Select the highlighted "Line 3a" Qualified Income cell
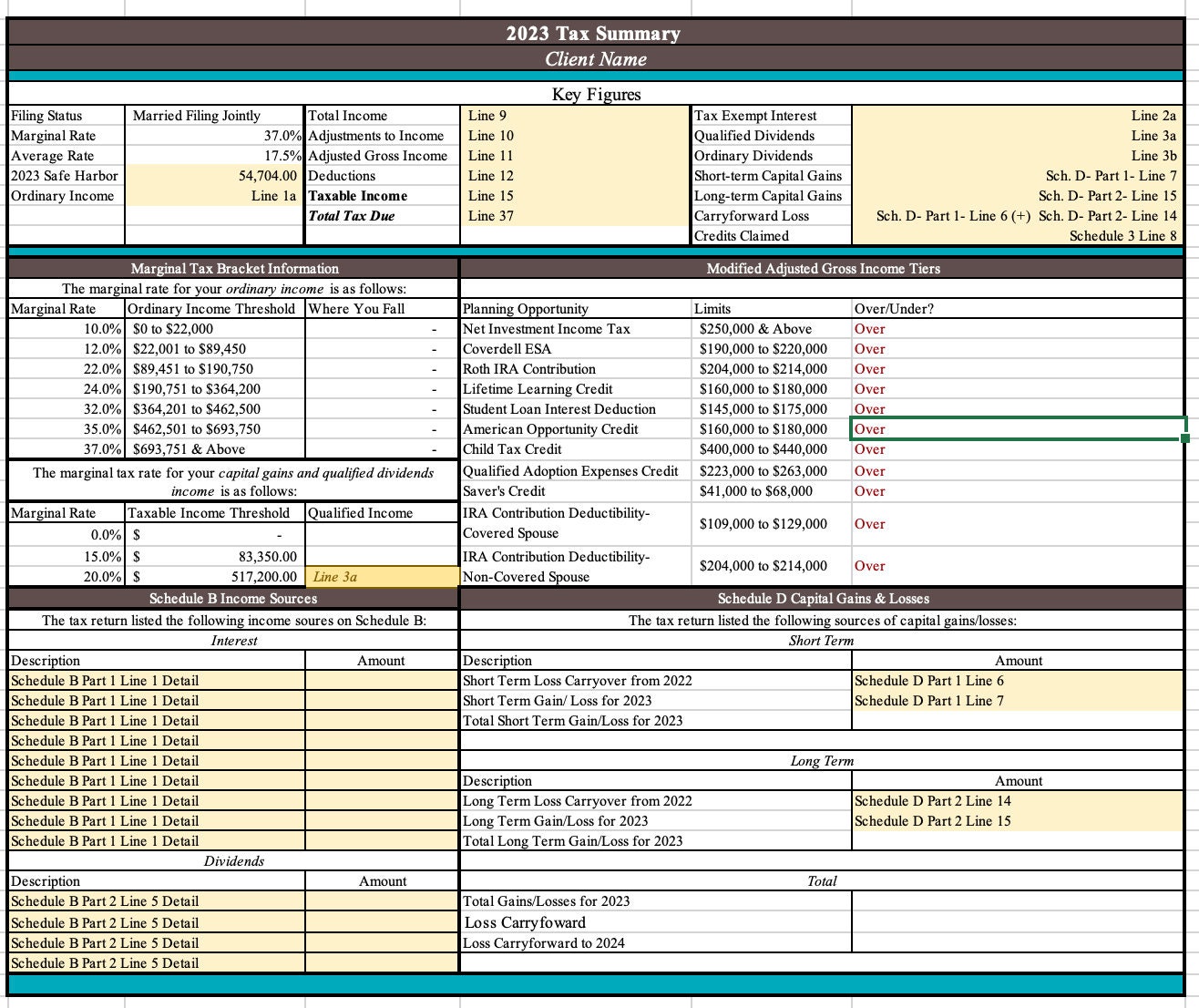The width and height of the screenshot is (1199, 1008). tap(383, 577)
